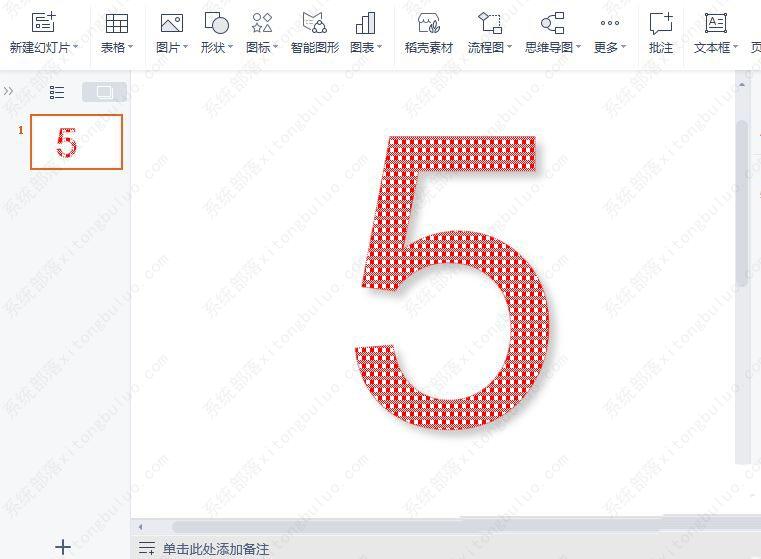Image resolution: width=761 pixels, height=559 pixels.
Task: Click the horizontal scrollbar left arrow
Action: click(141, 526)
